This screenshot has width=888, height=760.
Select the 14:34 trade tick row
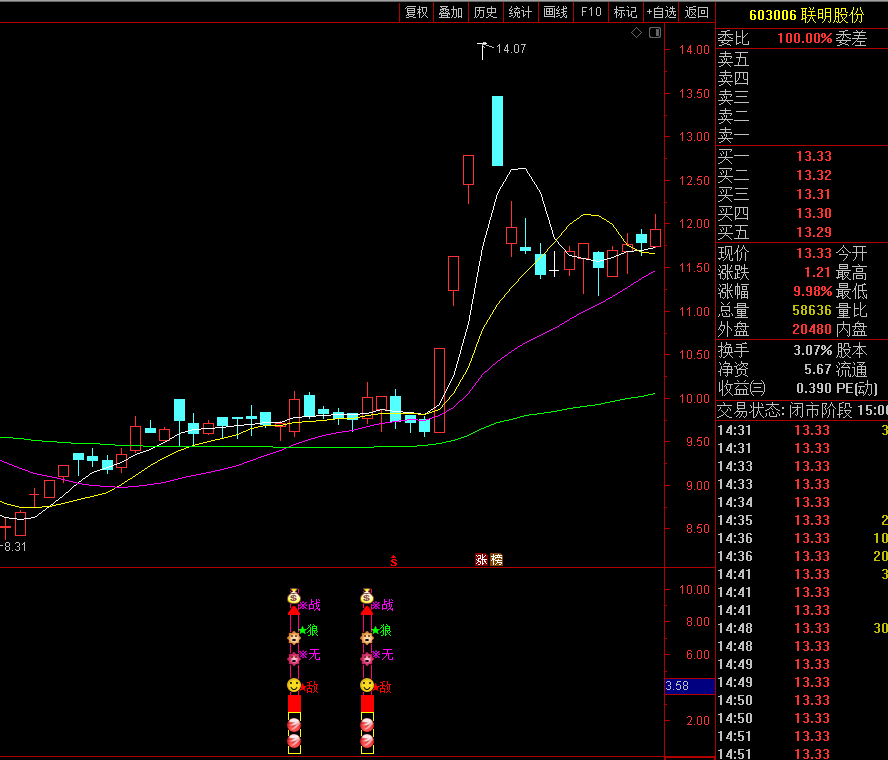802,502
